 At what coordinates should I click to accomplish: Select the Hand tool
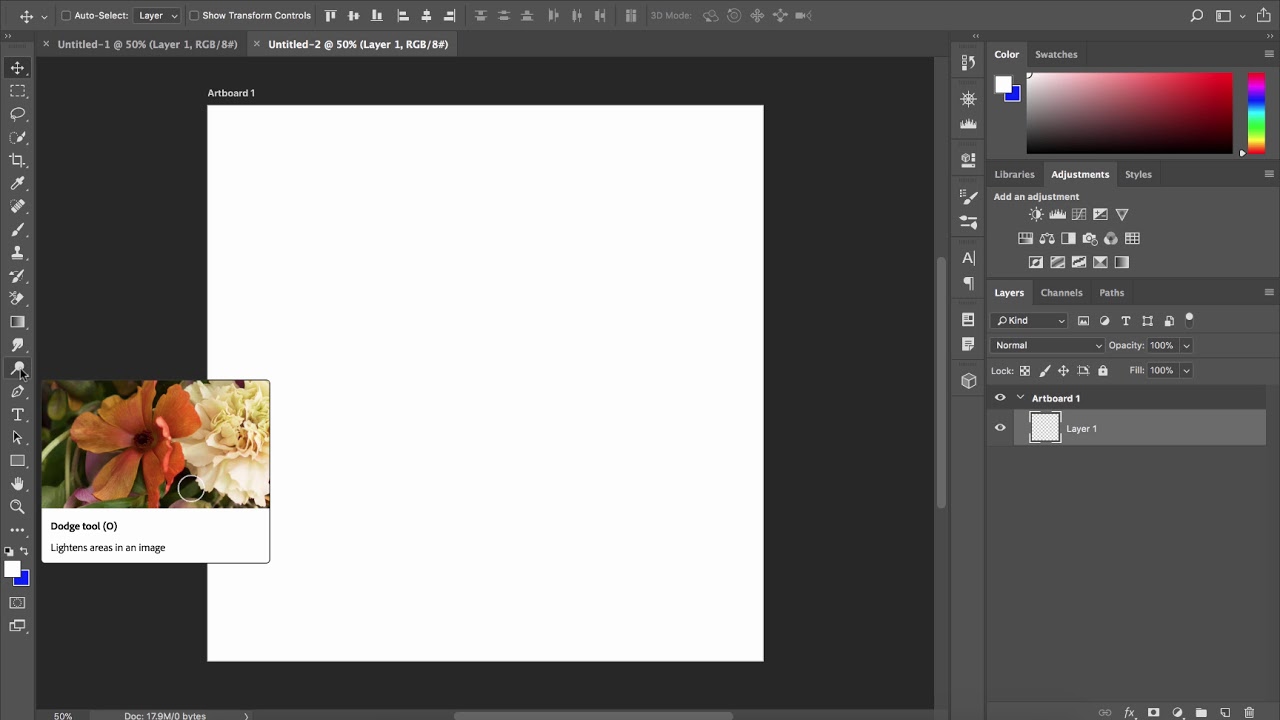click(18, 484)
